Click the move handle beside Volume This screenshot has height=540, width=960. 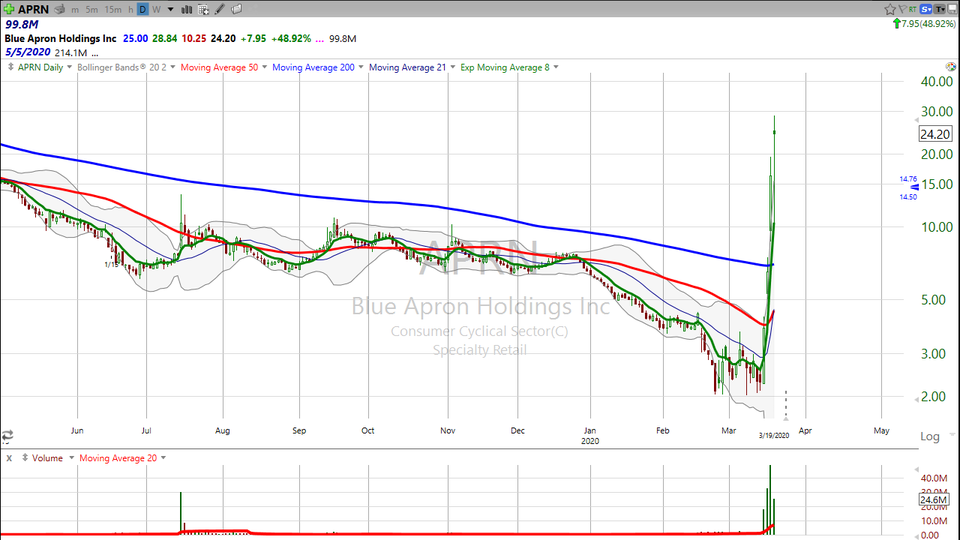(x=25, y=457)
